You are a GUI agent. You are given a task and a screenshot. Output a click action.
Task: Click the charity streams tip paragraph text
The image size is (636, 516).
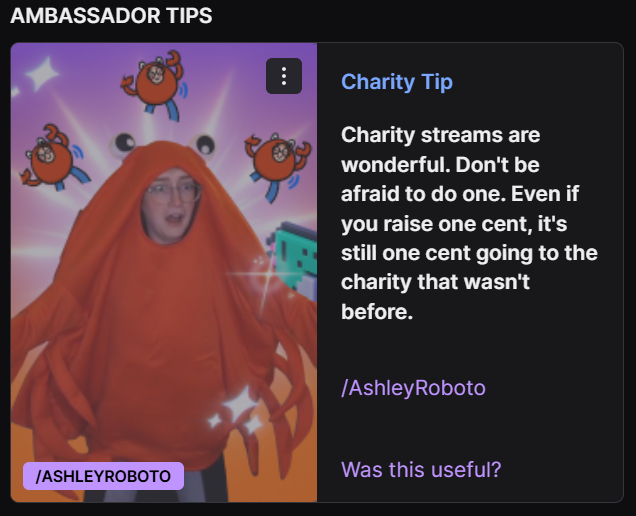[469, 223]
